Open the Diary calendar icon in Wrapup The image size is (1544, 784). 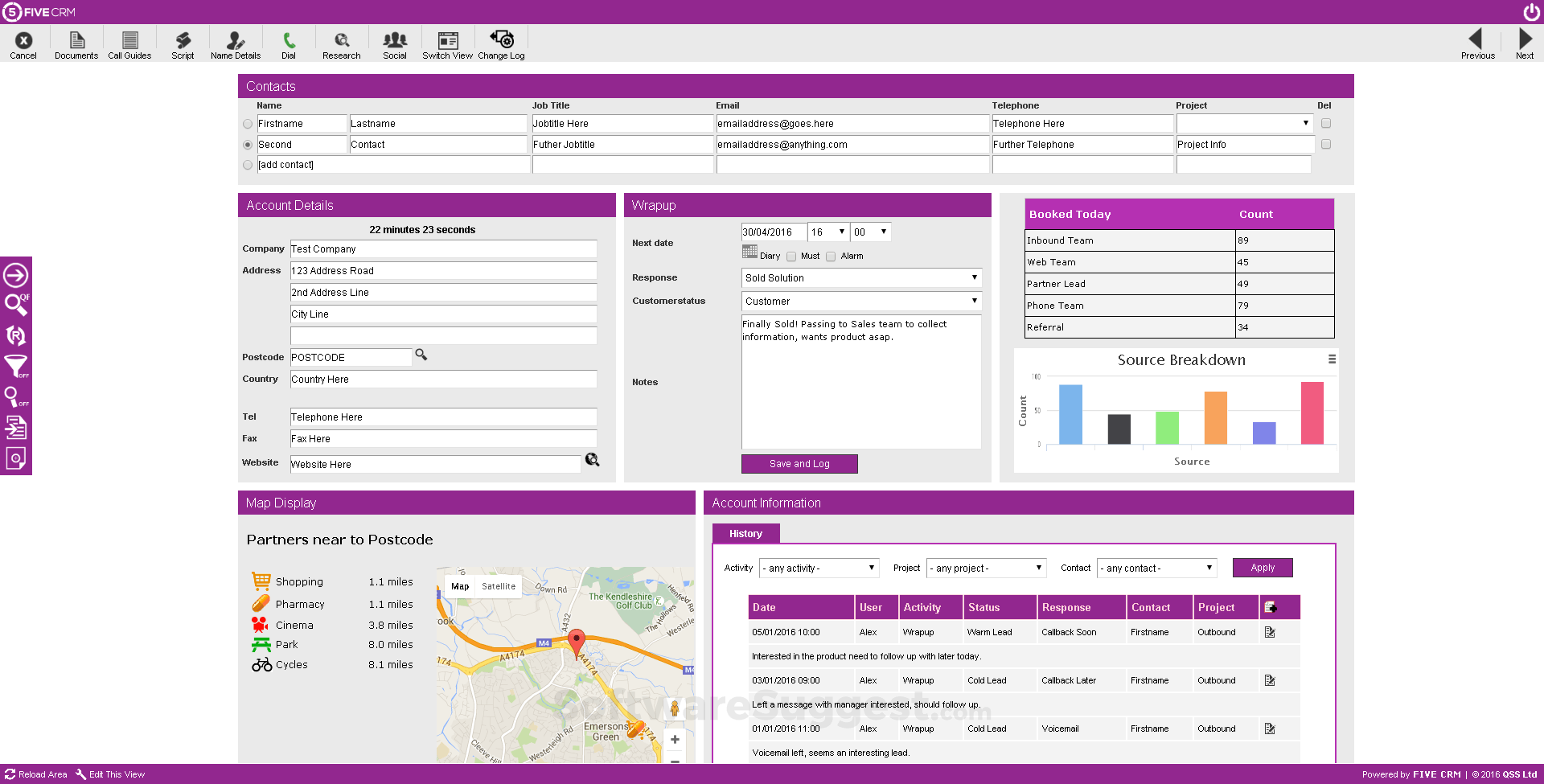click(x=749, y=251)
